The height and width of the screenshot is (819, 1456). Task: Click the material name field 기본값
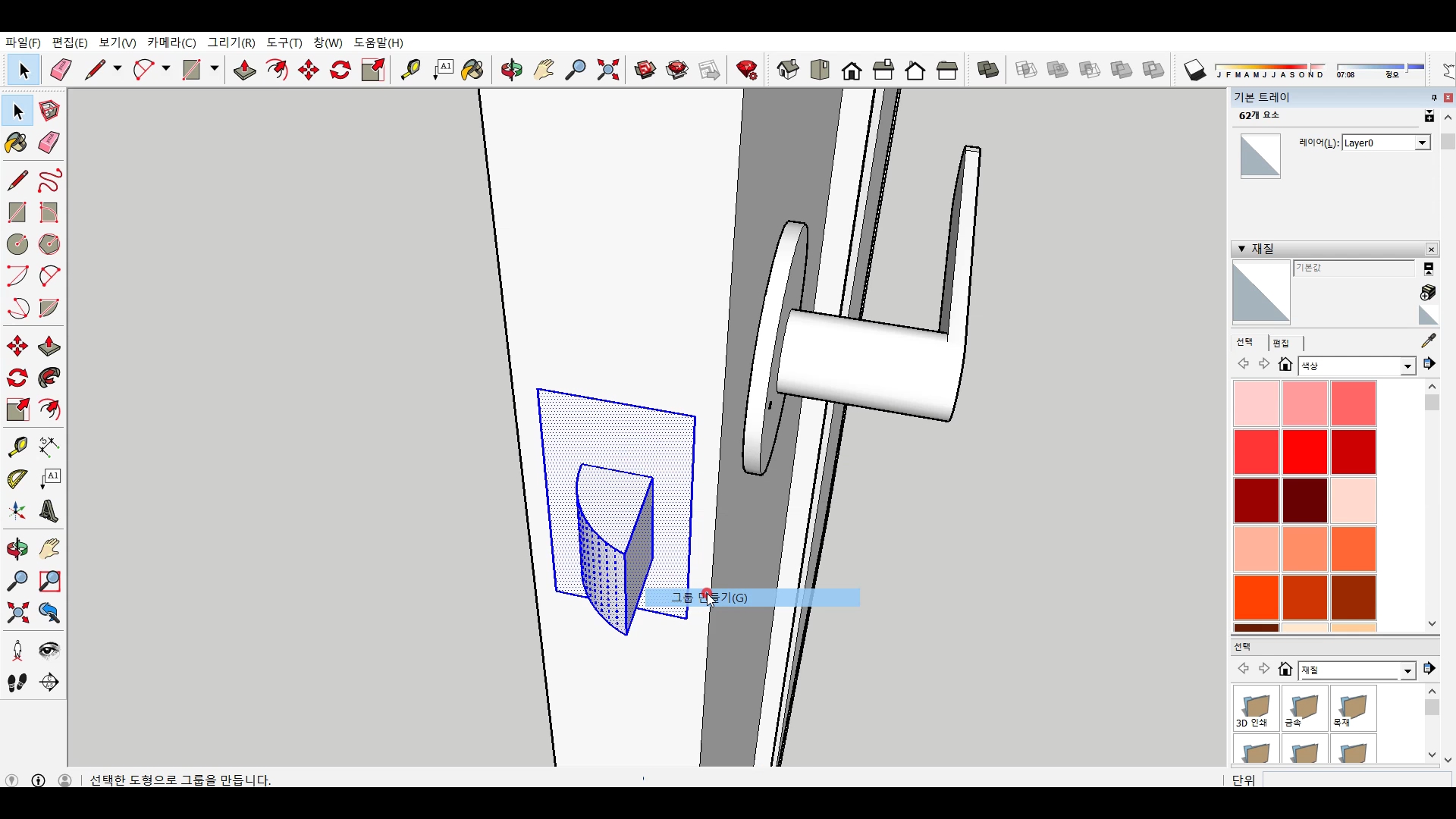(x=1353, y=268)
